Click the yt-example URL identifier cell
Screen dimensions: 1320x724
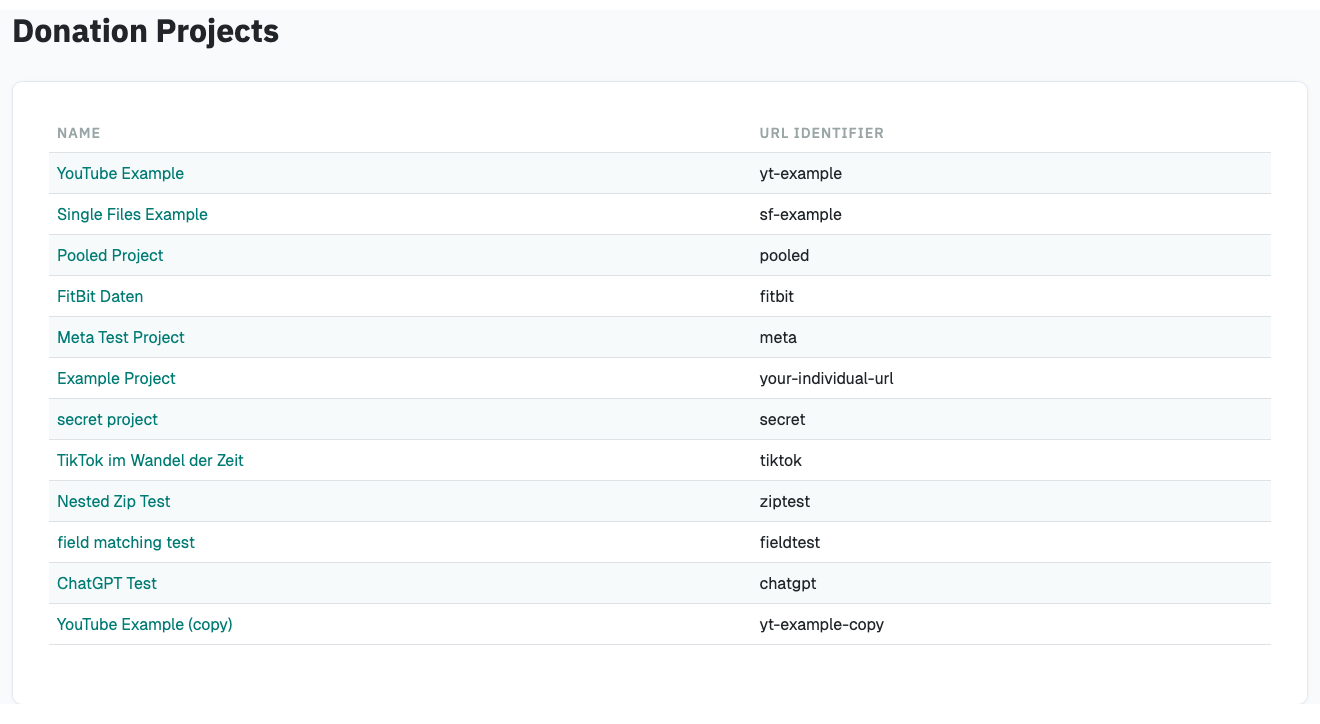[x=801, y=173]
